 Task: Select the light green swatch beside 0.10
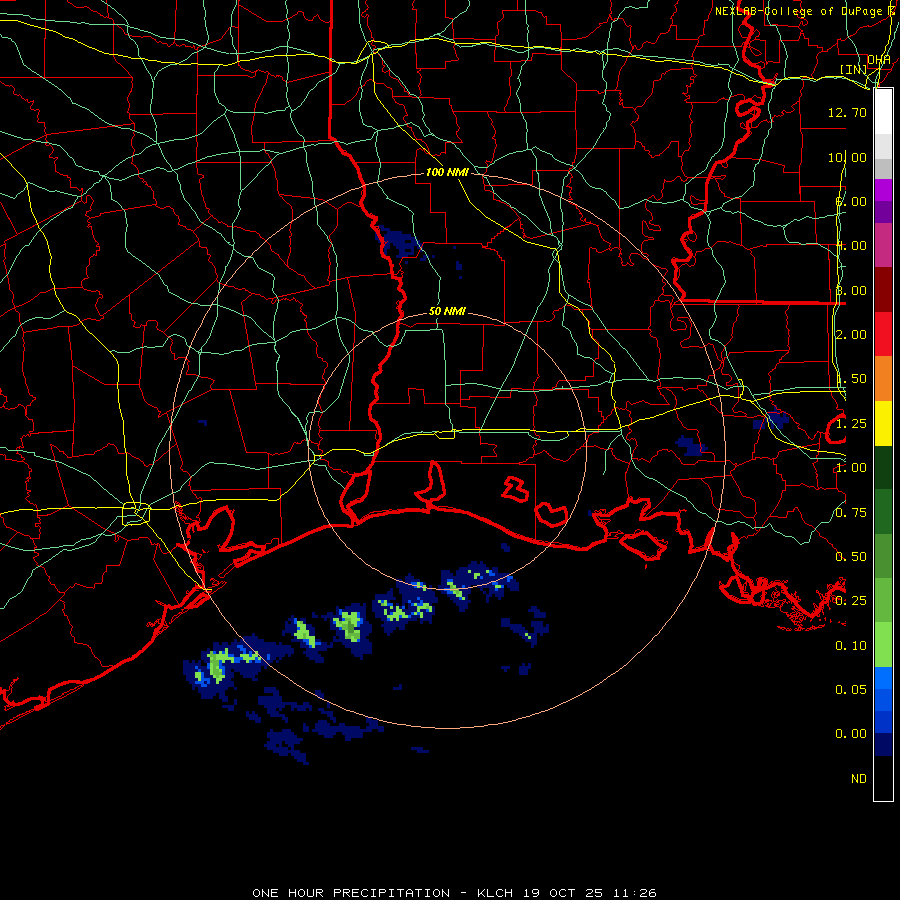883,645
